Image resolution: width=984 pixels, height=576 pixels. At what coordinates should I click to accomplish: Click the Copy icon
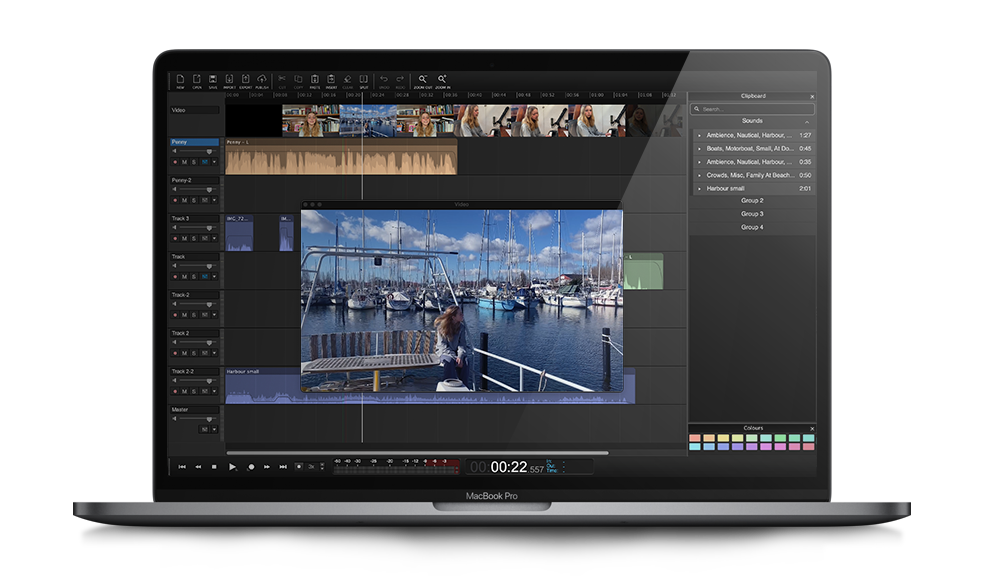point(298,79)
